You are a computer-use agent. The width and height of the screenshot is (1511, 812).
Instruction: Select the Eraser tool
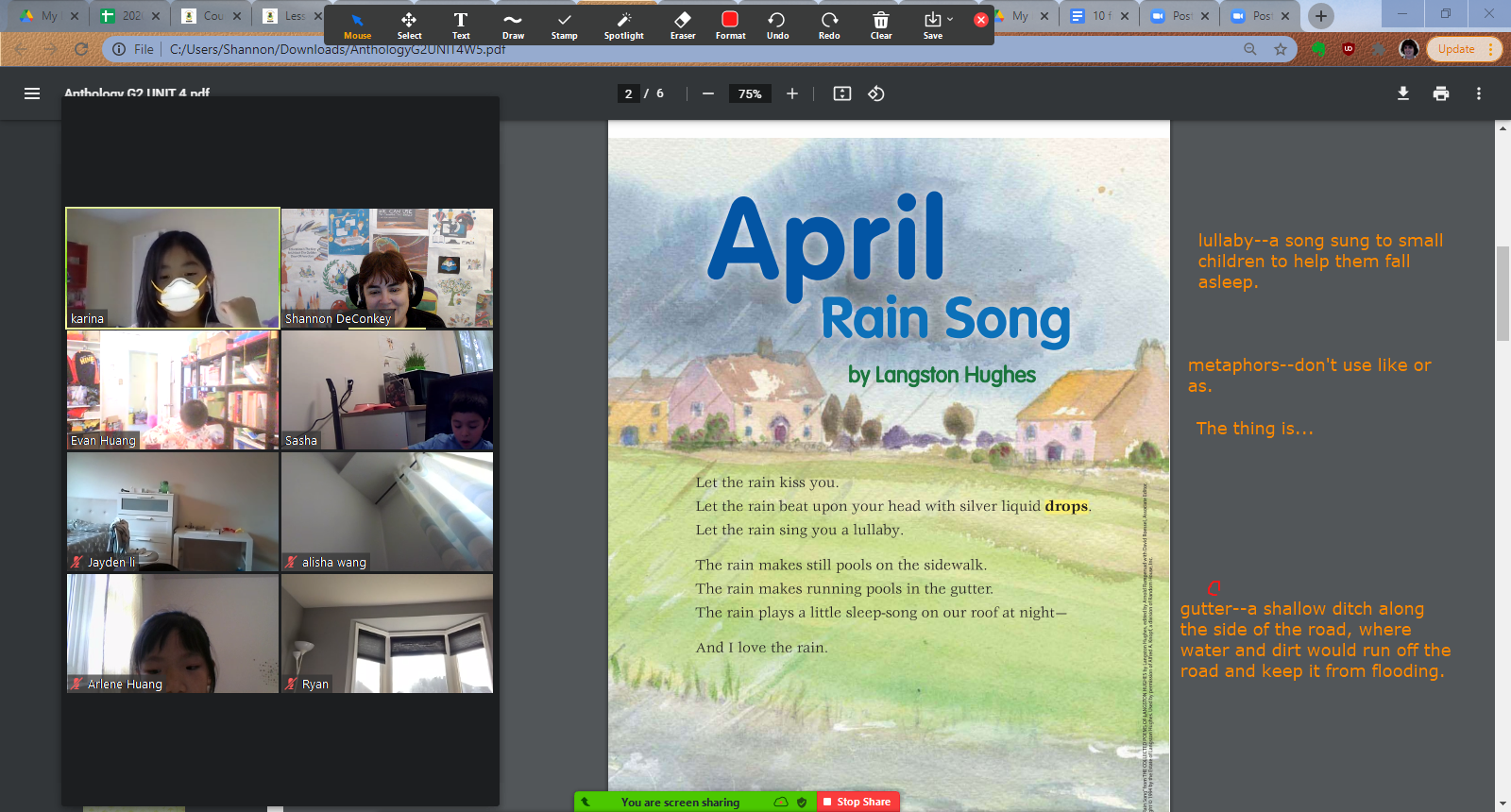click(x=683, y=25)
